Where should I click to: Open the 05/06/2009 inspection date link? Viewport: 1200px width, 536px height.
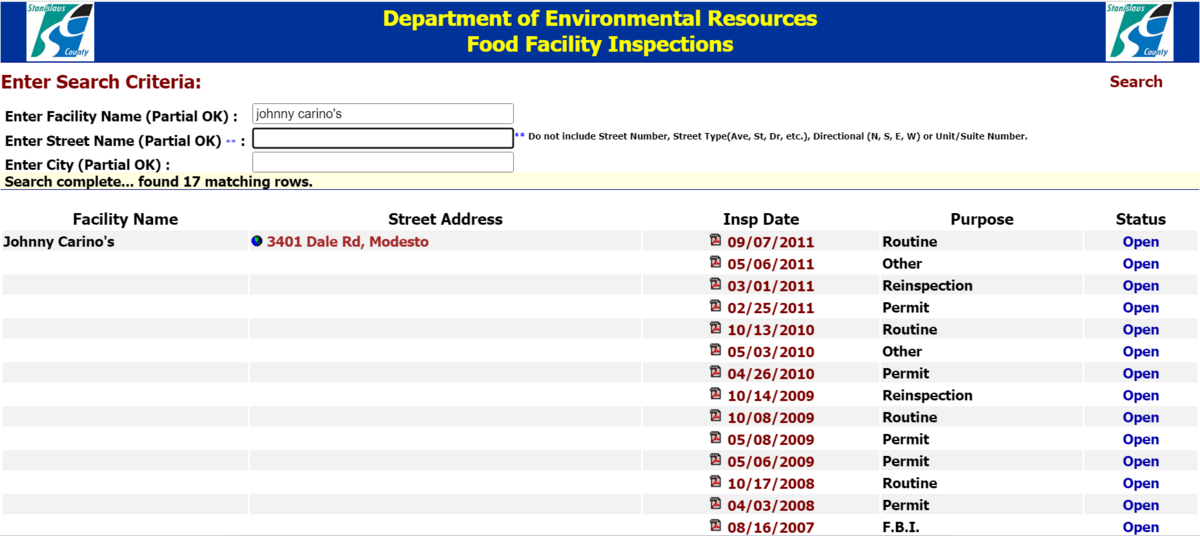(770, 462)
